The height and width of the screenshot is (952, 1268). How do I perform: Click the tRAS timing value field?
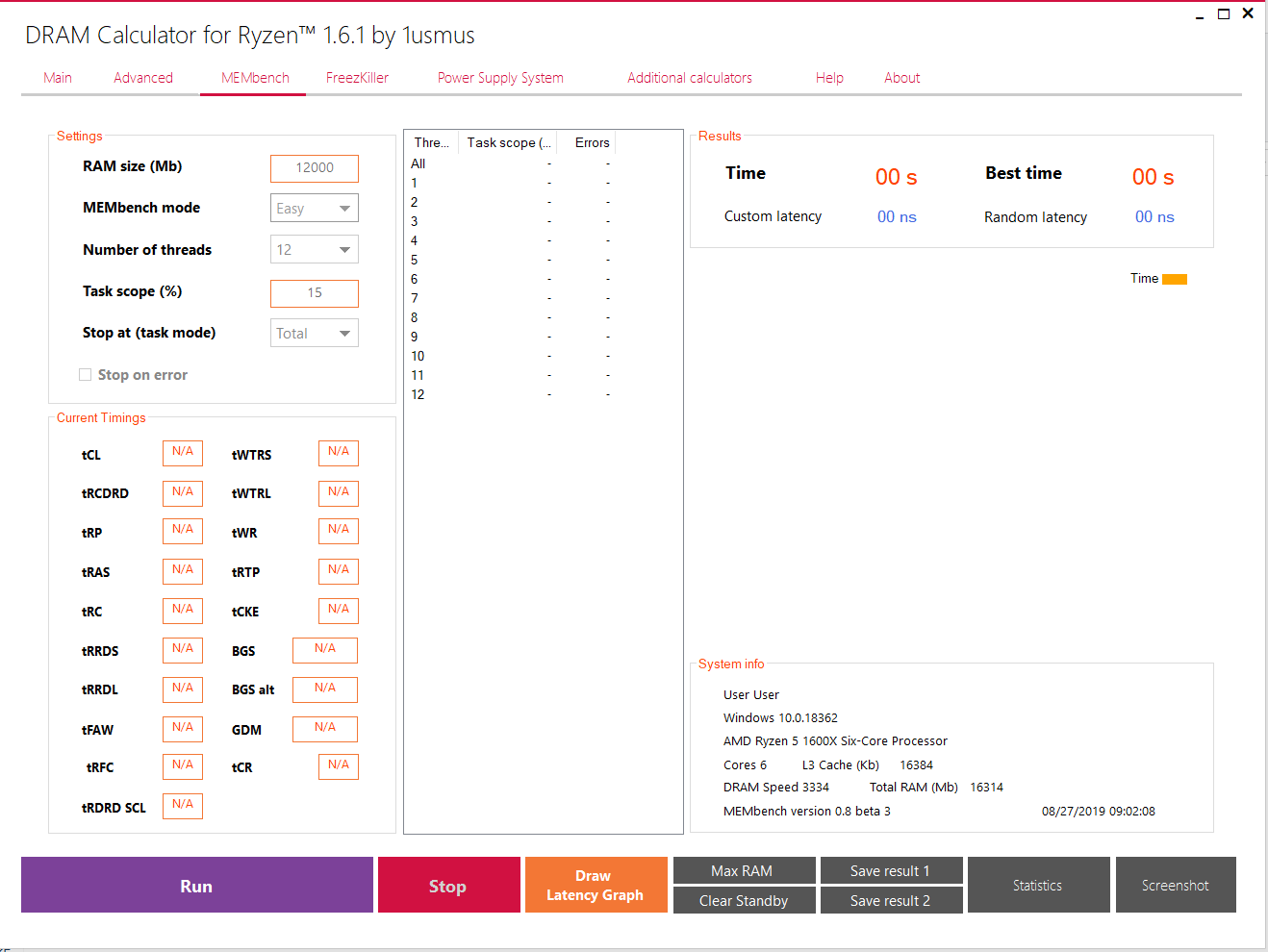(x=183, y=571)
